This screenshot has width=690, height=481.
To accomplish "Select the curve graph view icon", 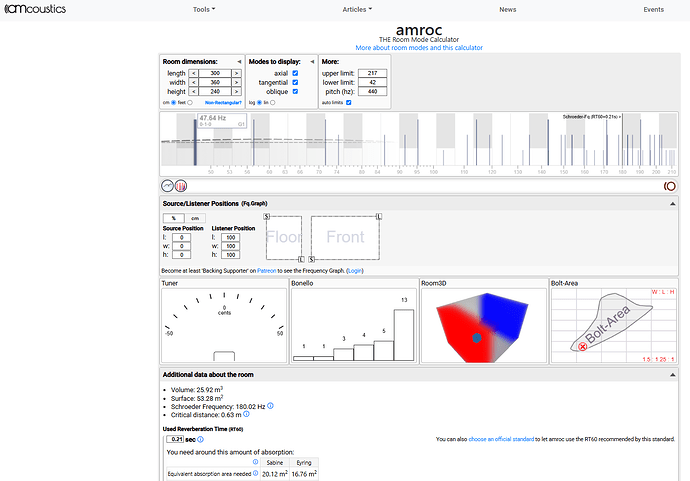I will coord(167,186).
